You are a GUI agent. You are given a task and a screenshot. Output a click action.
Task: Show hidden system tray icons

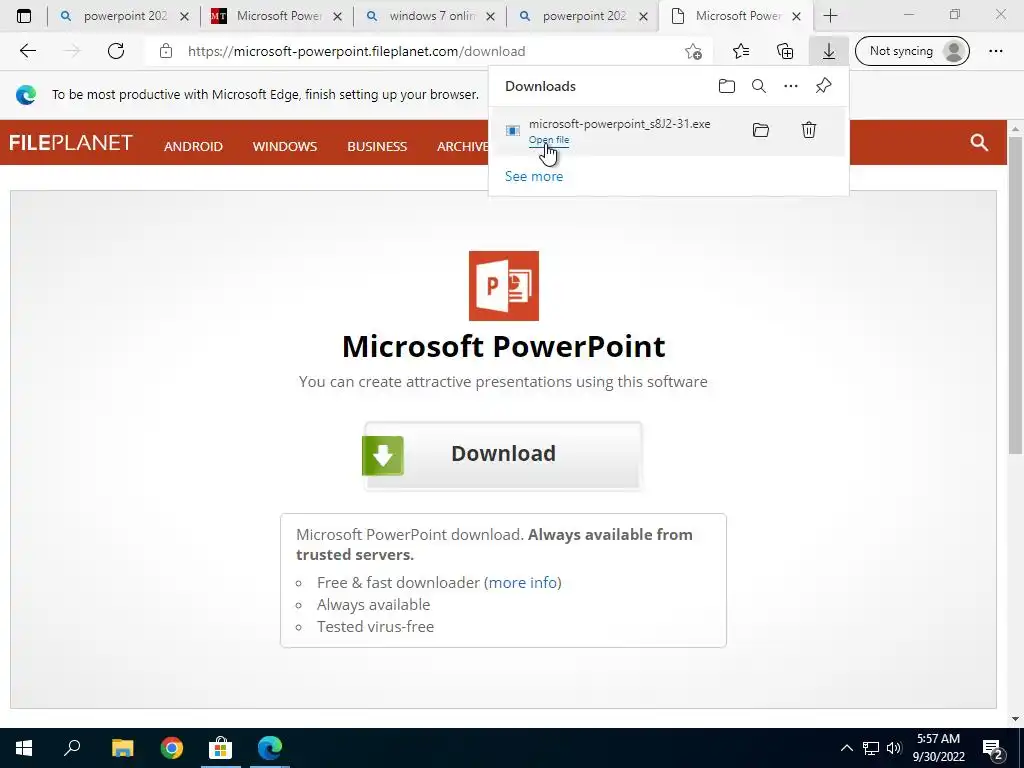[x=846, y=748]
